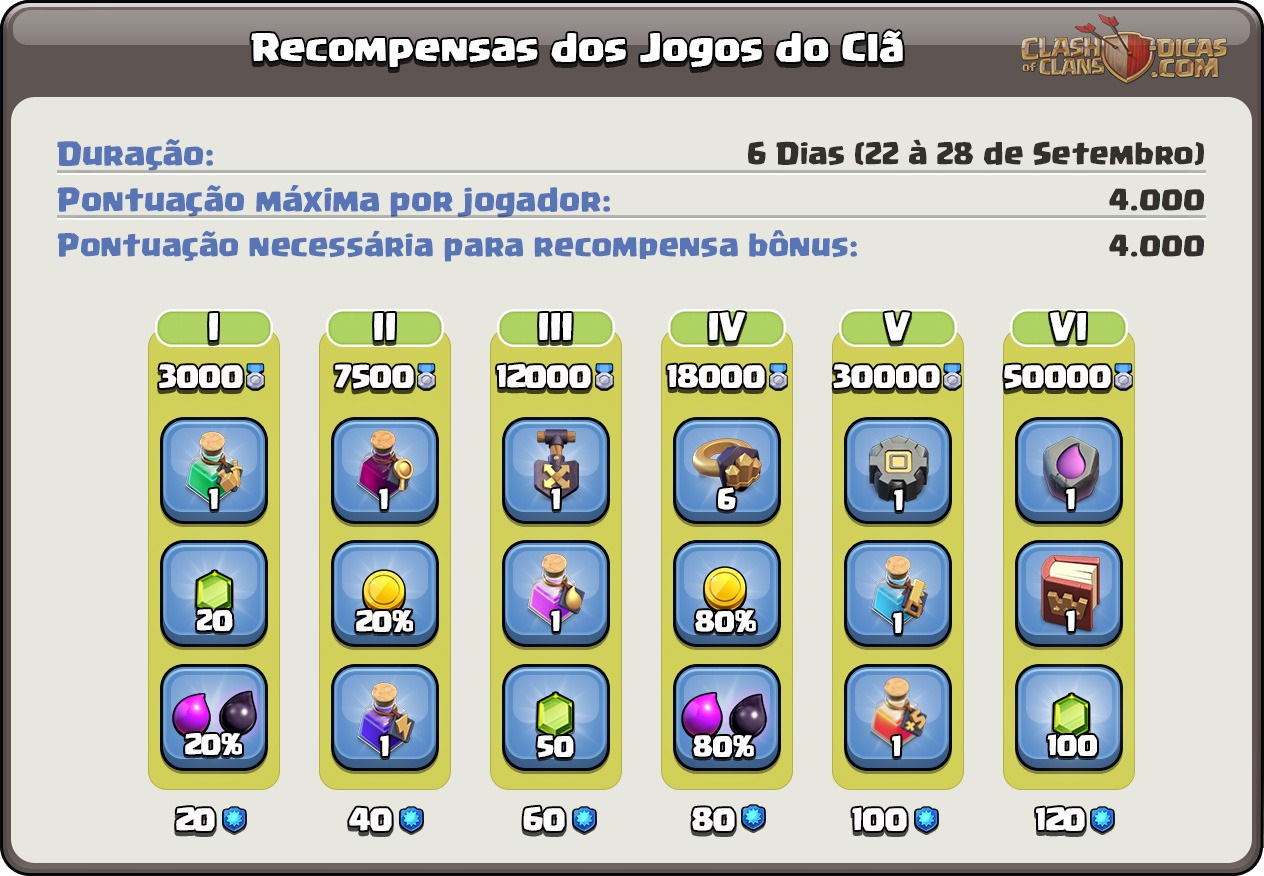Select the 100 gems reward in tier VI

(1069, 718)
